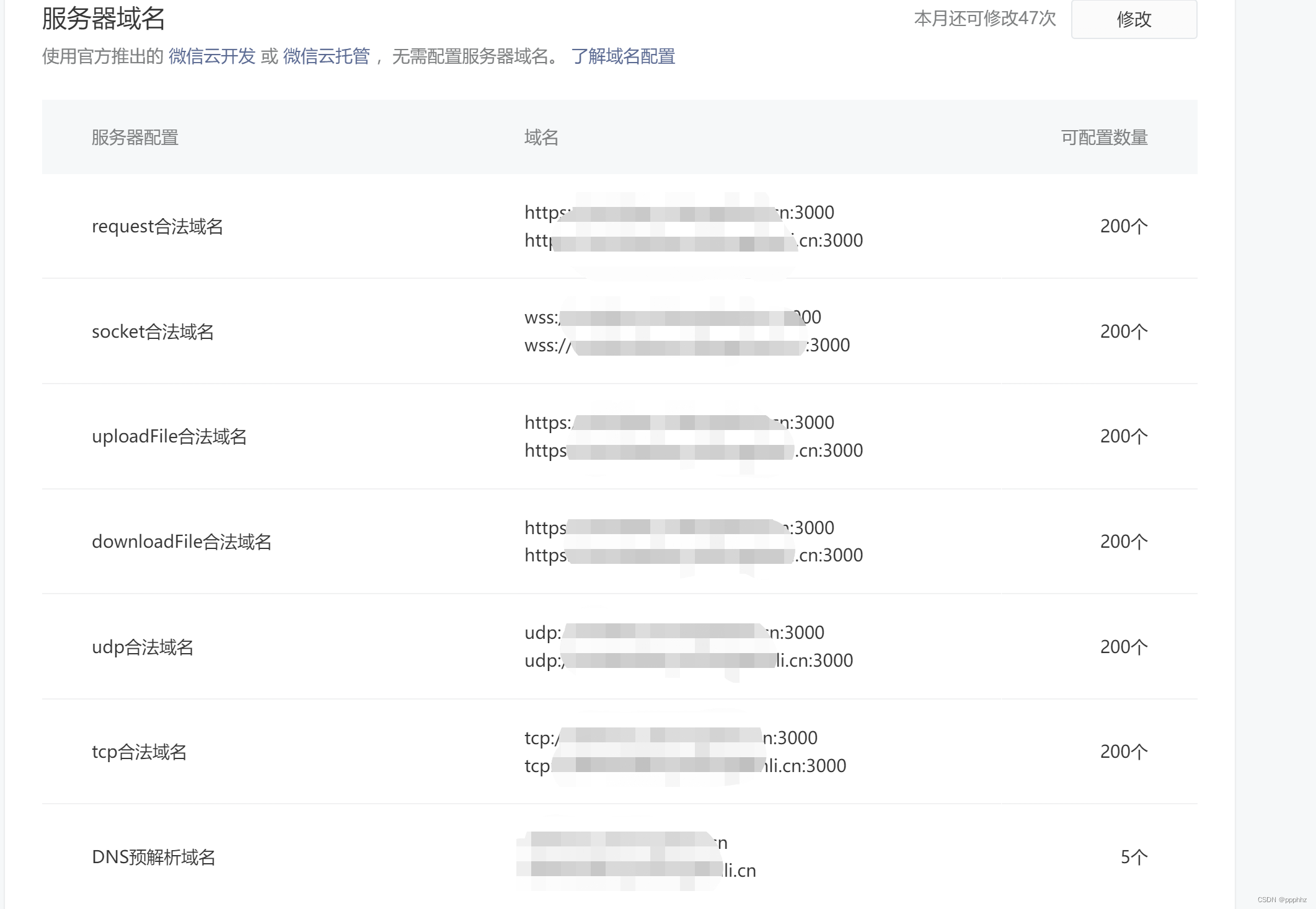
Task: Click 5个 in the DNS预解析域名 row
Action: point(1134,857)
